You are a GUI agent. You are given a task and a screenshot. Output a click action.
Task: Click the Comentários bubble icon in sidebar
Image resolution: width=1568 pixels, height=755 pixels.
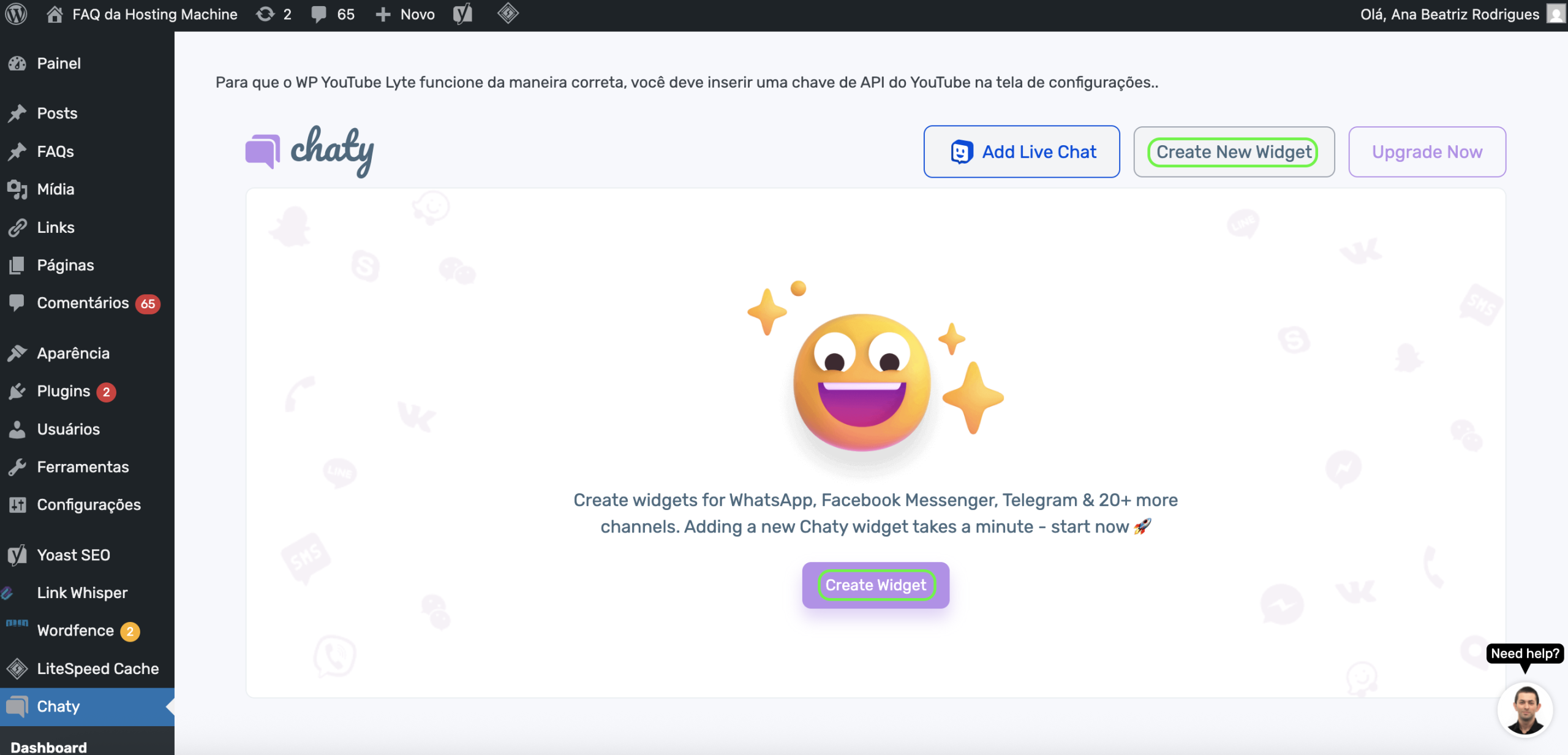click(x=17, y=303)
